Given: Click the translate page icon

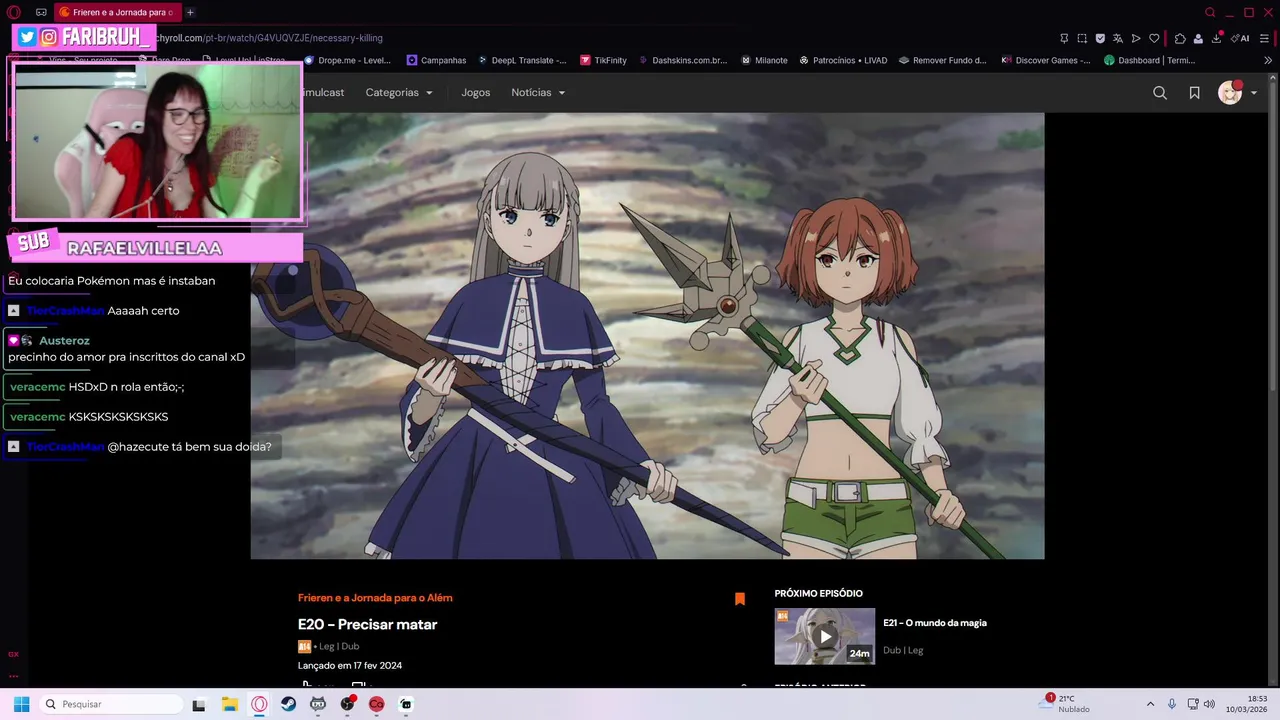Looking at the screenshot, I should click(x=1118, y=38).
